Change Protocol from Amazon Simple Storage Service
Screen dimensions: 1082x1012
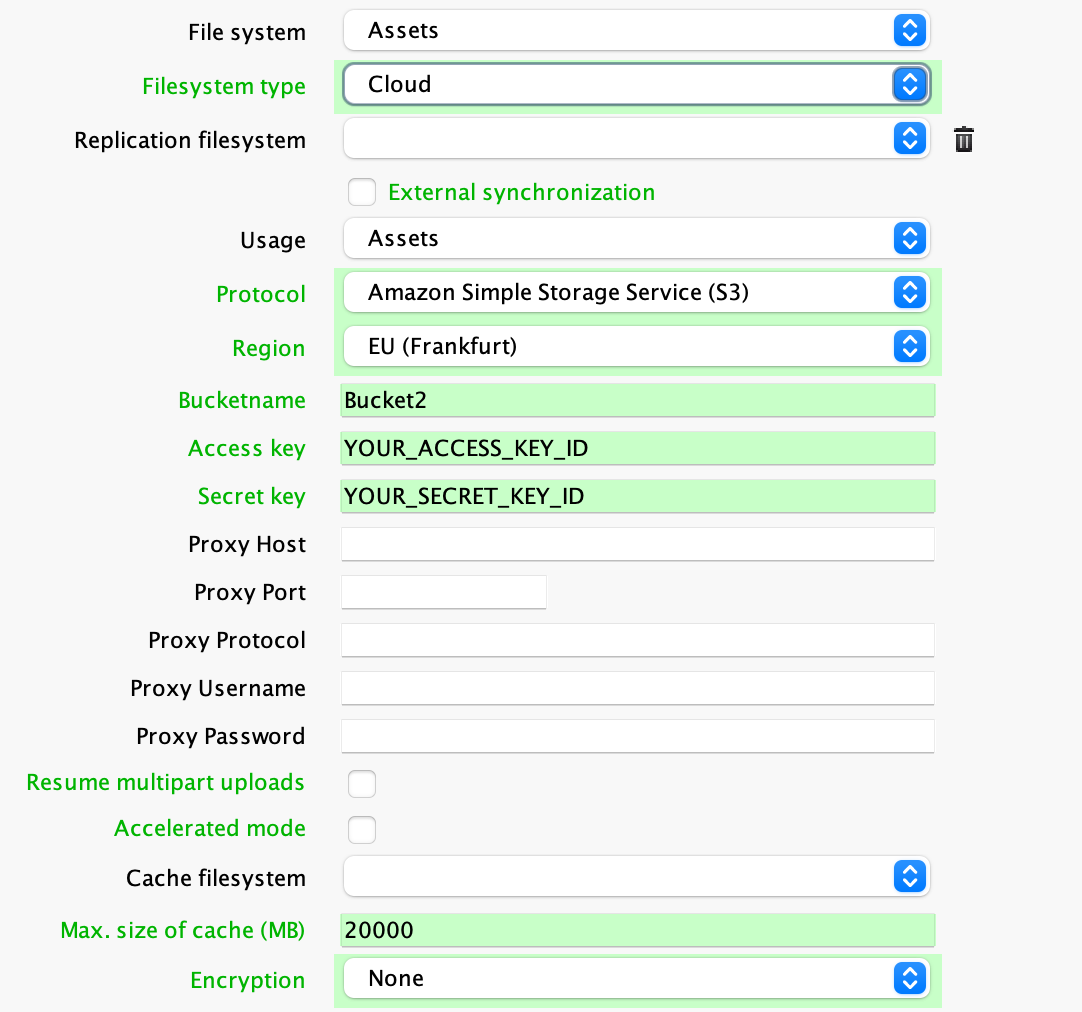(636, 293)
